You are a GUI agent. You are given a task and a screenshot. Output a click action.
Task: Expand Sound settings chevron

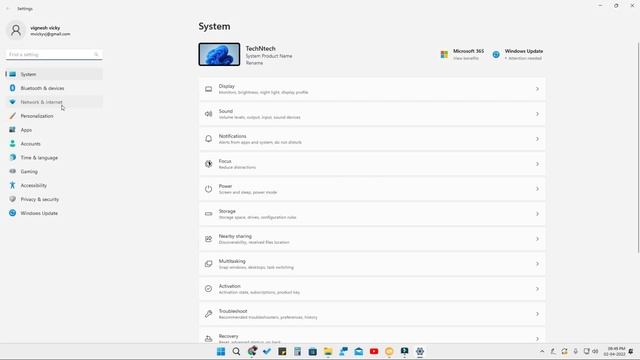click(x=537, y=114)
